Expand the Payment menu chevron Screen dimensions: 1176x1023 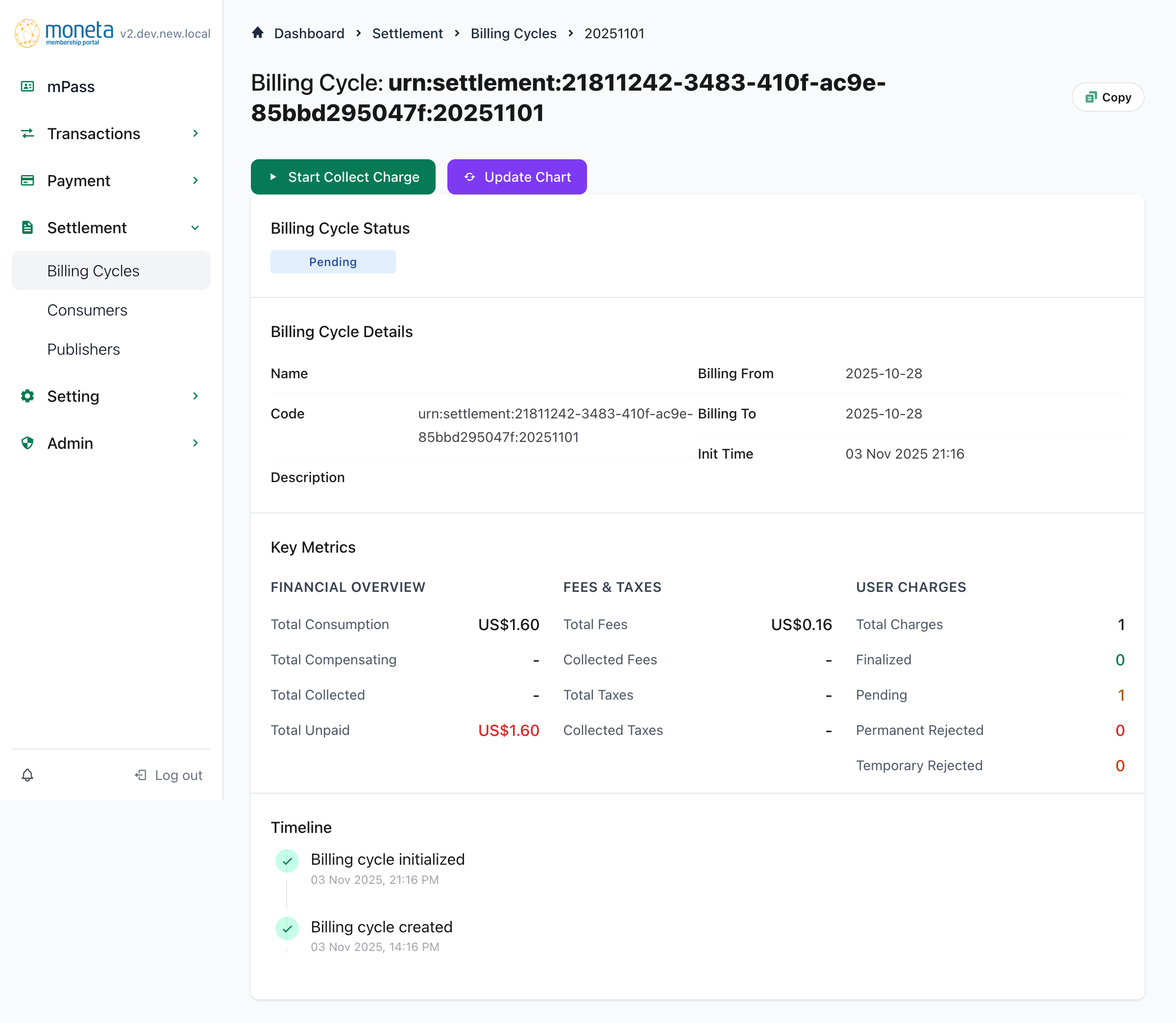pyautogui.click(x=195, y=180)
